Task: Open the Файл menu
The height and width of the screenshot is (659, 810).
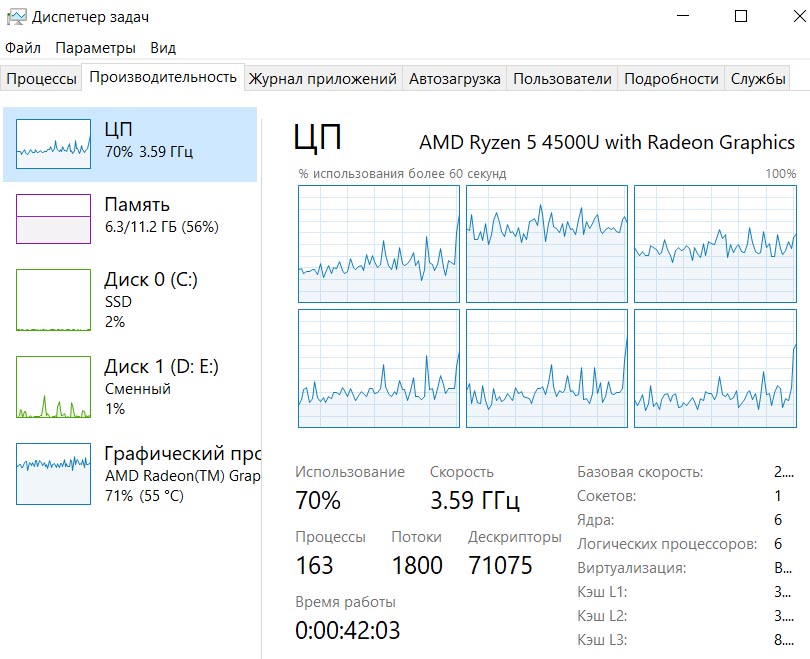Action: pyautogui.click(x=23, y=48)
